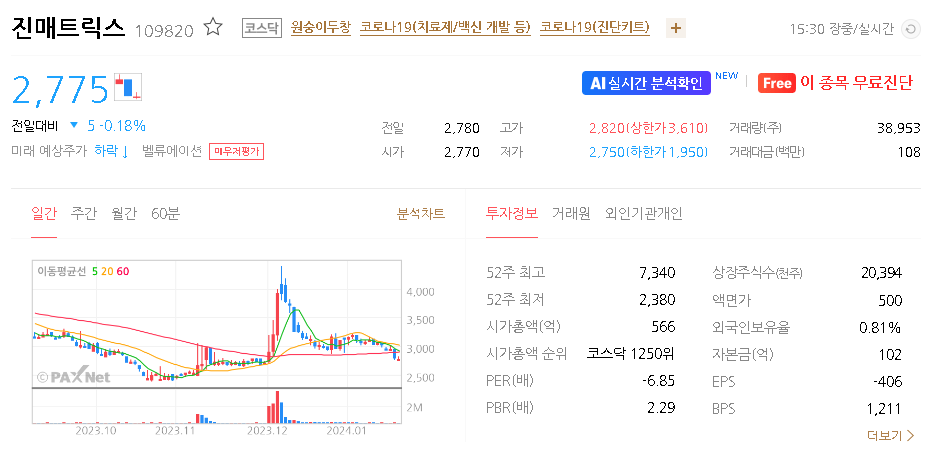The image size is (934, 451).
Task: Switch to the 월간 chart tab
Action: click(x=124, y=213)
